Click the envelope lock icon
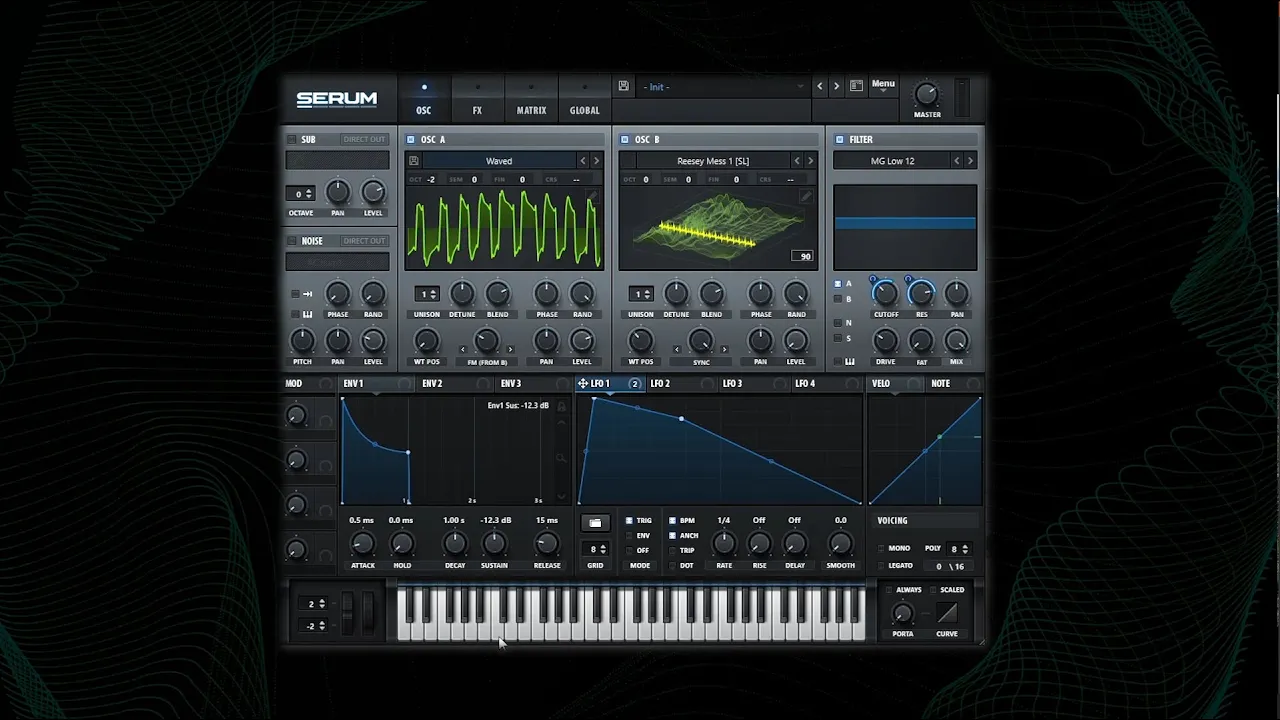The image size is (1280, 720). tap(563, 407)
